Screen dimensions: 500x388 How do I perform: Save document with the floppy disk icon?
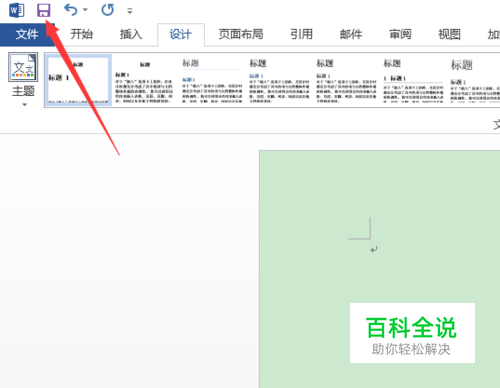pyautogui.click(x=43, y=10)
